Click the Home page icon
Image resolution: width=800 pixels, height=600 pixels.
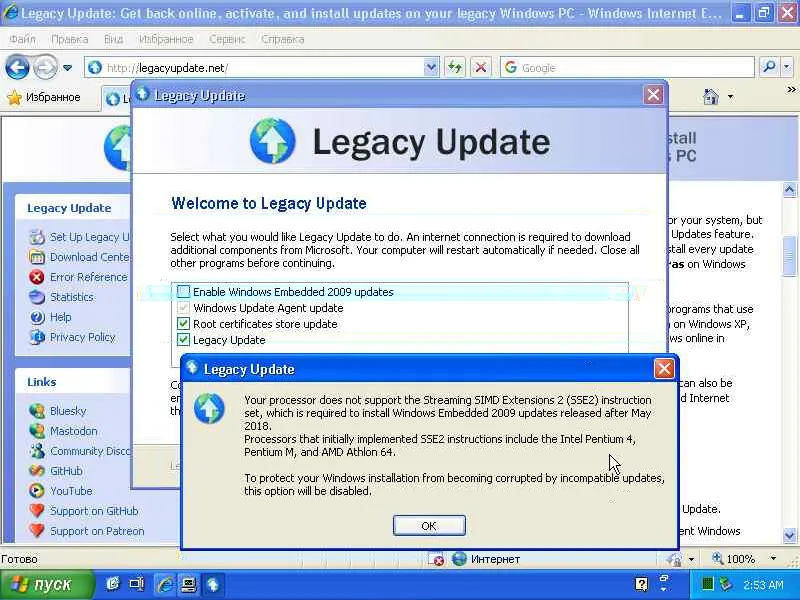pyautogui.click(x=711, y=96)
